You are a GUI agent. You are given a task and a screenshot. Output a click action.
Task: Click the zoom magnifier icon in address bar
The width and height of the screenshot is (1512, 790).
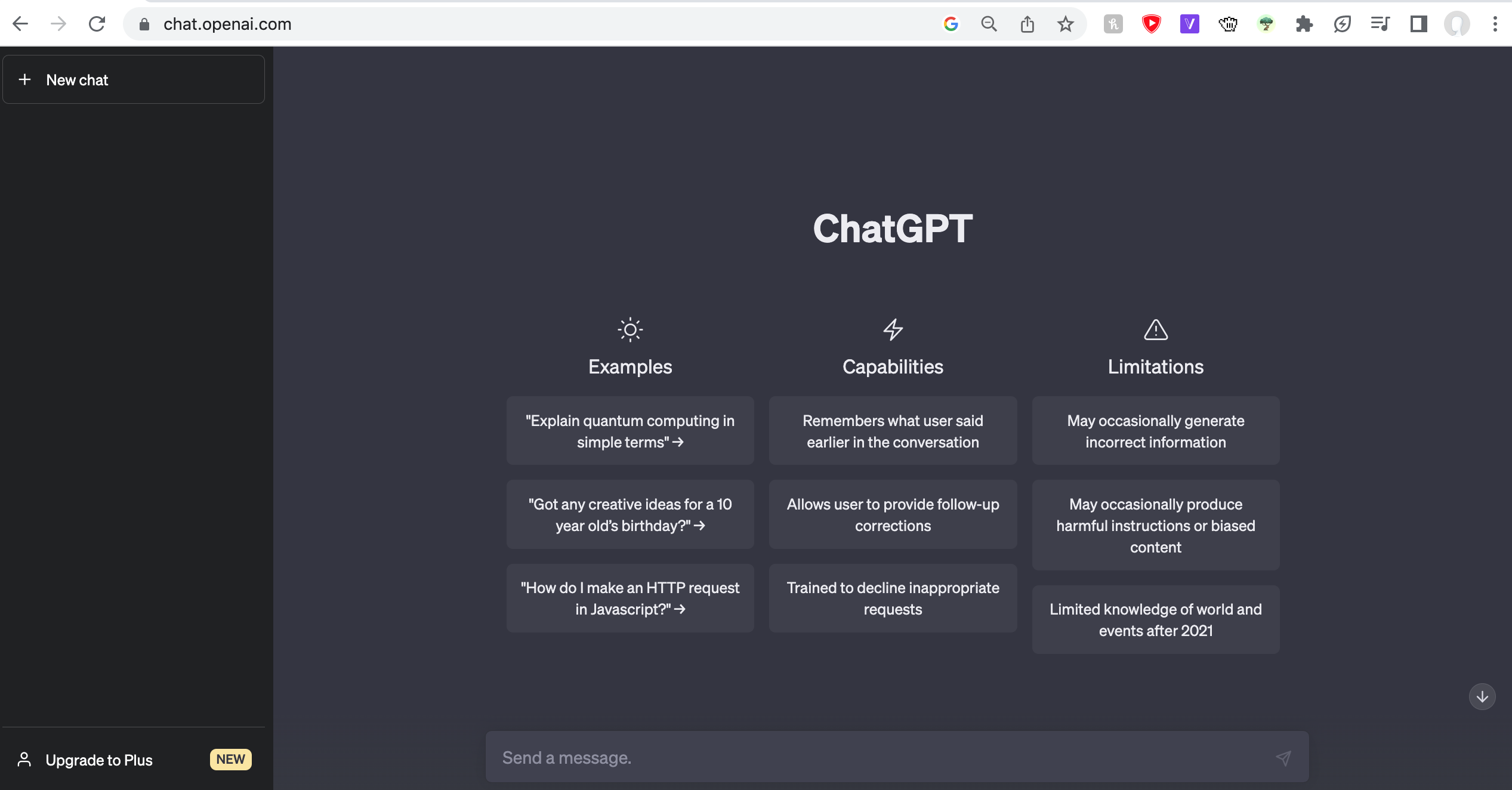pos(989,24)
